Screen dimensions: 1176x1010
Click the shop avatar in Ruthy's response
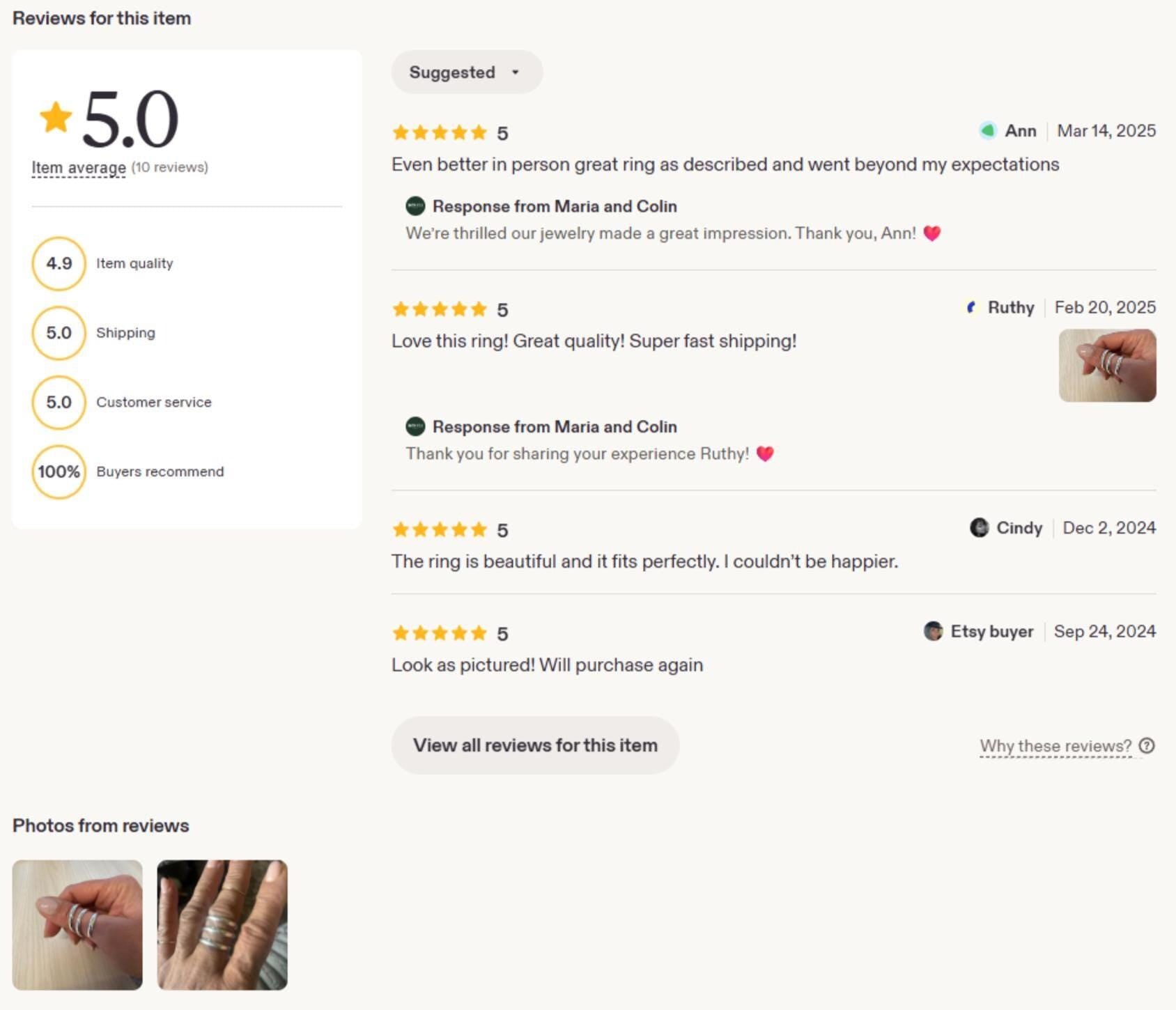click(415, 426)
